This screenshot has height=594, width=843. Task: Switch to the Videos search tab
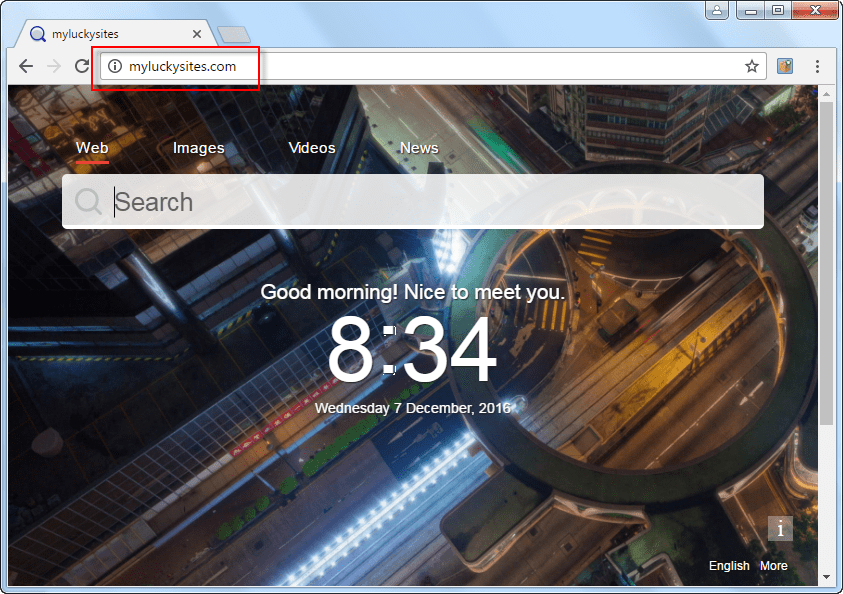pos(312,148)
